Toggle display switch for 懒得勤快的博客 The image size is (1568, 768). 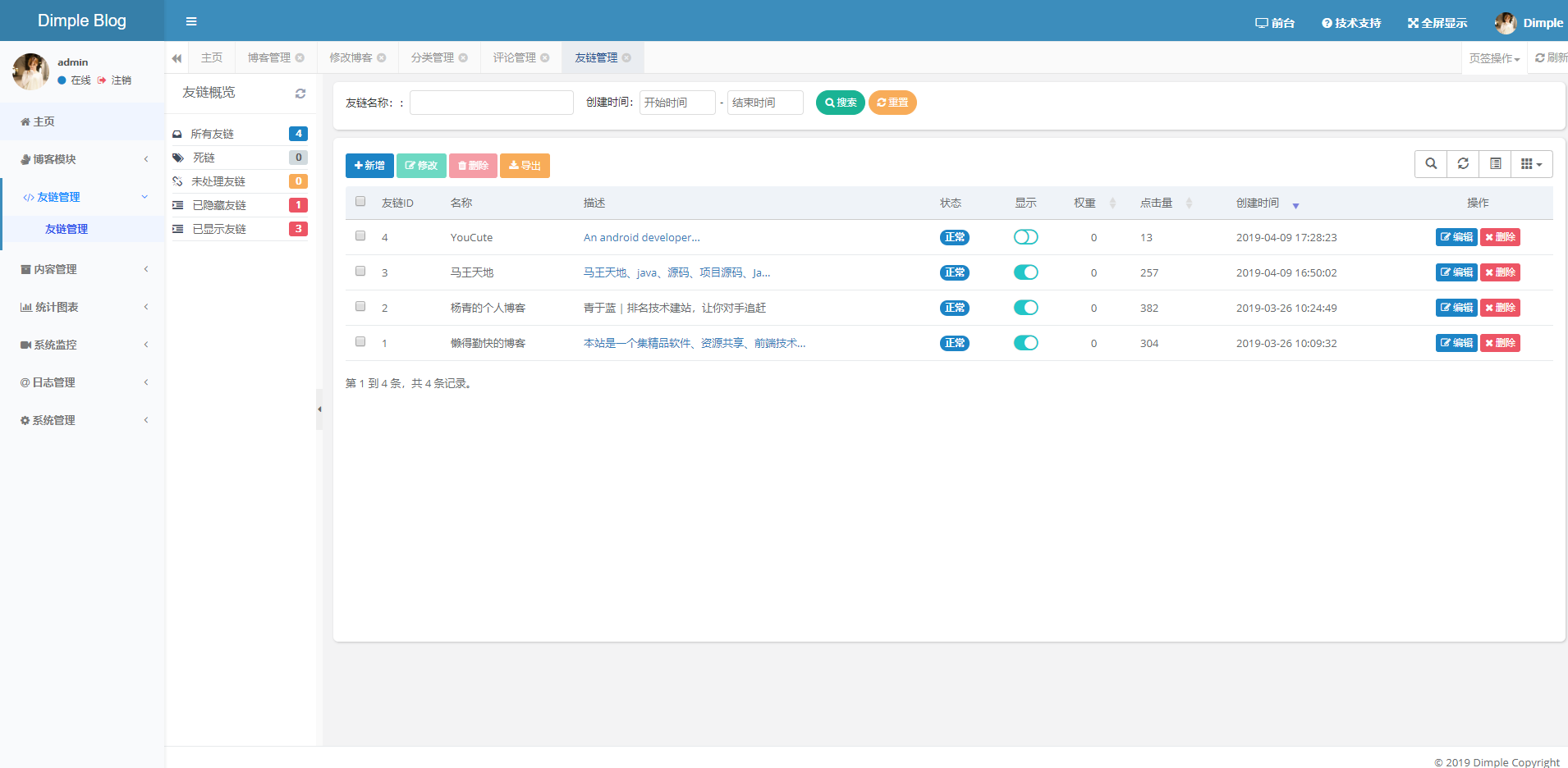click(x=1026, y=343)
